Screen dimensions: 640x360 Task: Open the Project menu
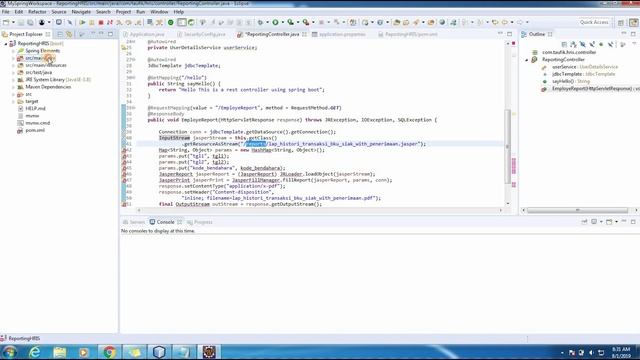pyautogui.click(x=123, y=12)
